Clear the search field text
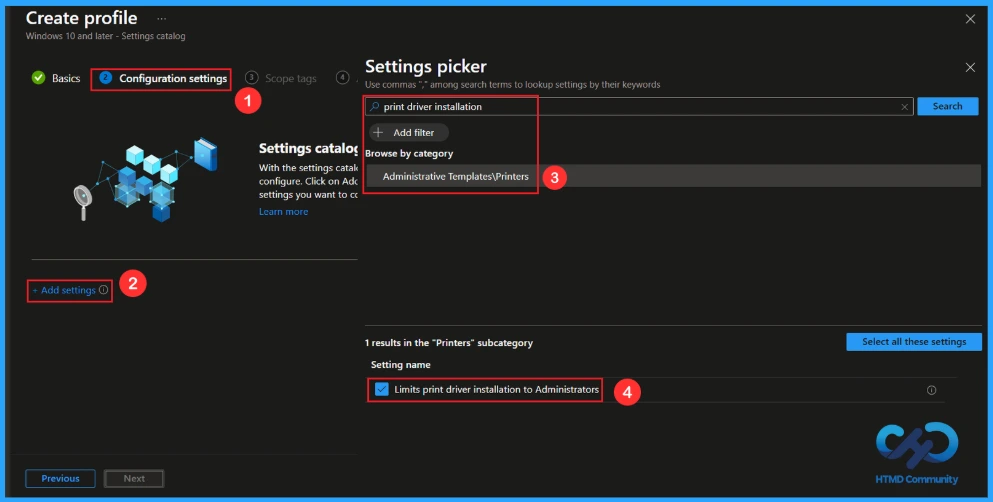 (x=904, y=107)
